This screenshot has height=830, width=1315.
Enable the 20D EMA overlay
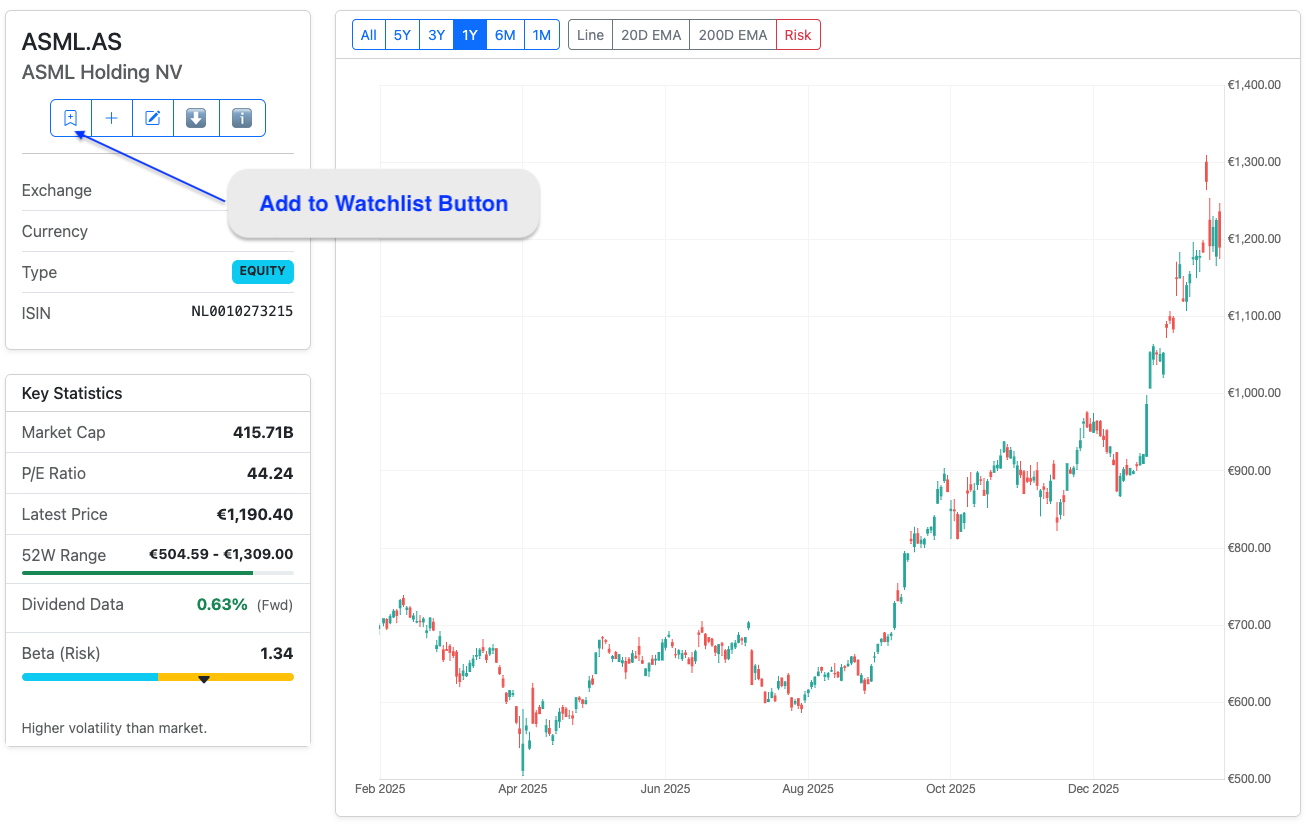coord(651,35)
